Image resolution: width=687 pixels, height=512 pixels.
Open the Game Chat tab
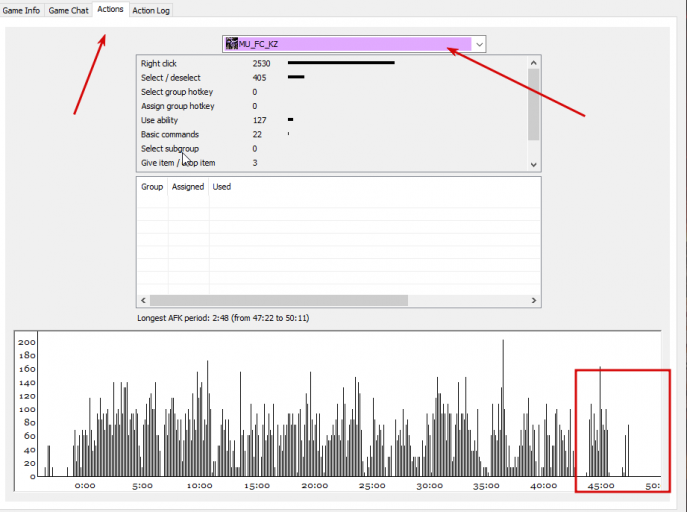coord(68,10)
